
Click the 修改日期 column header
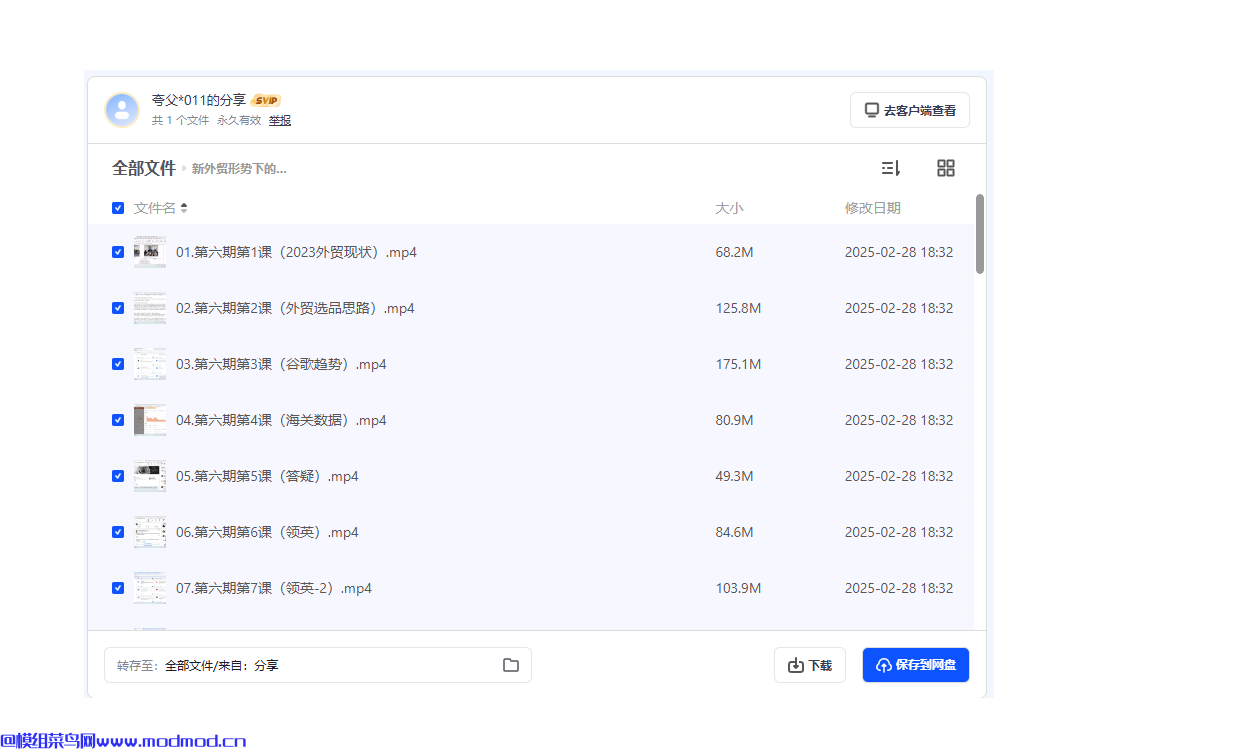click(x=873, y=208)
